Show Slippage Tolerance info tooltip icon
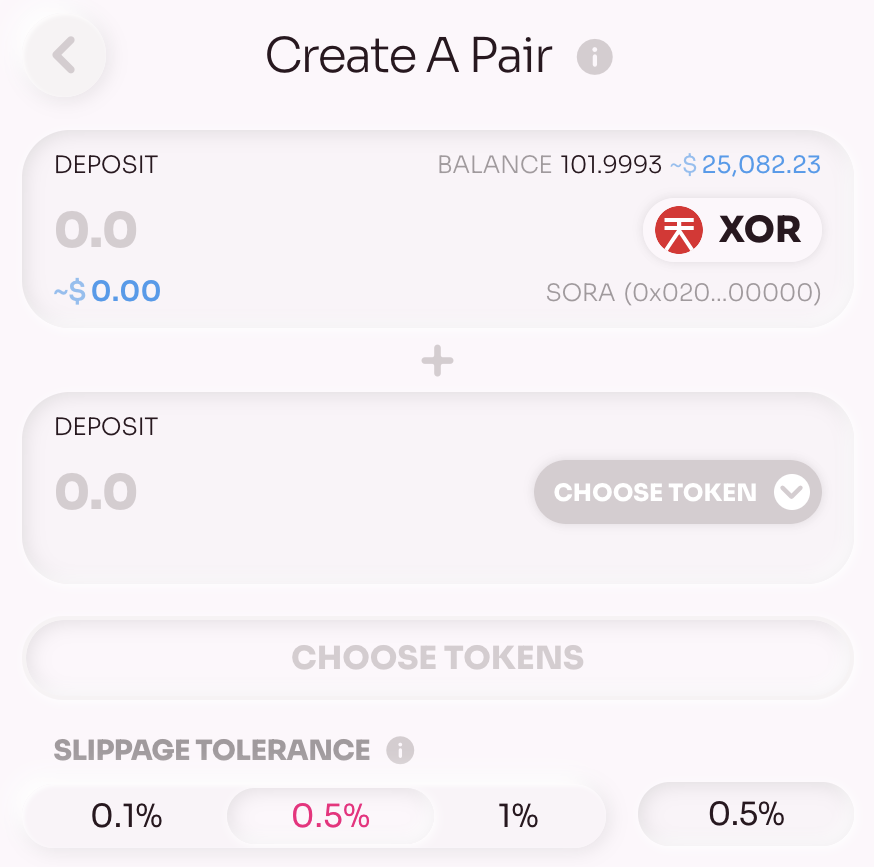The image size is (874, 867). coord(400,750)
